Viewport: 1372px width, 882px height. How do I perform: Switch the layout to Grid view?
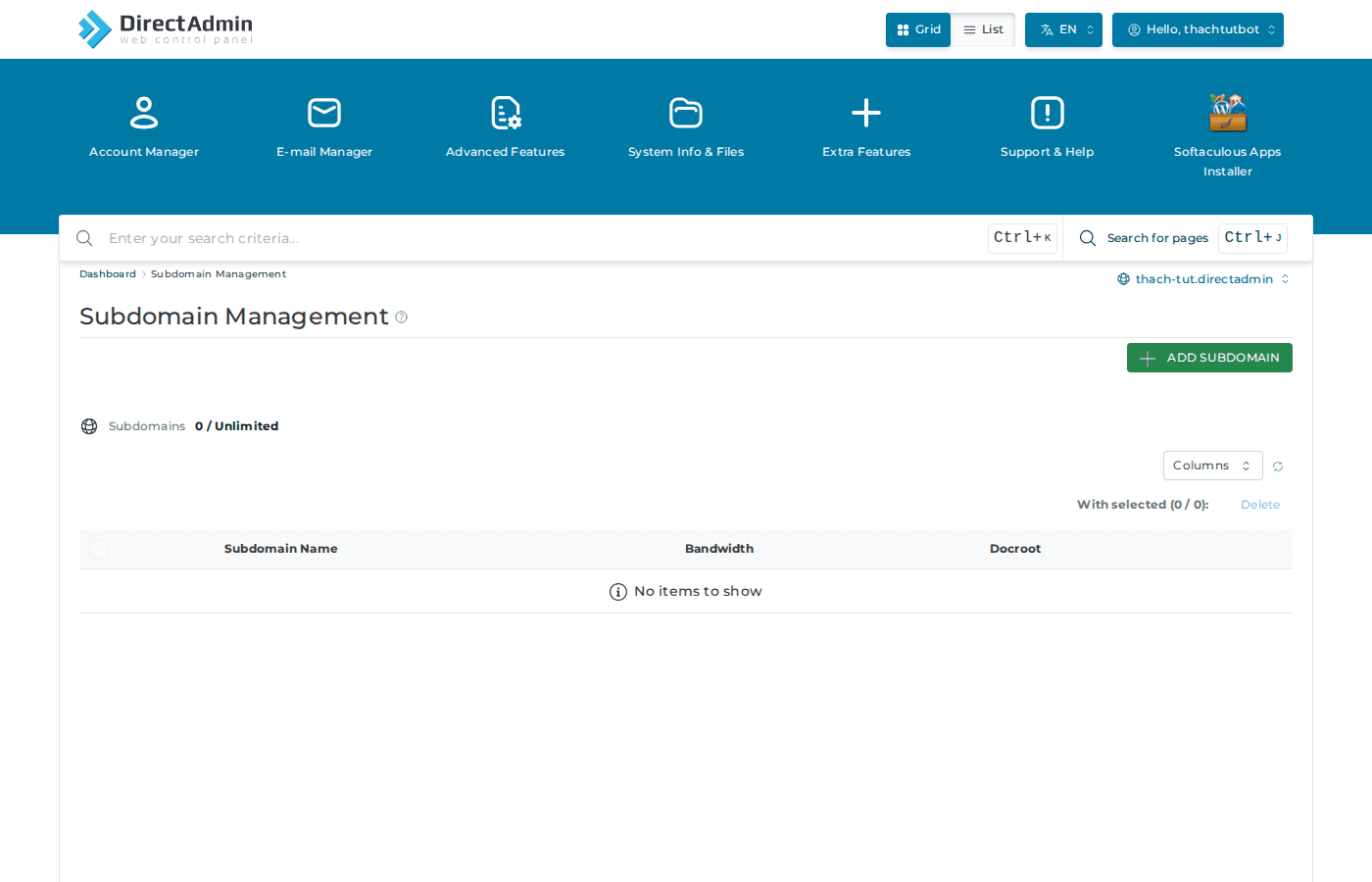click(x=917, y=29)
